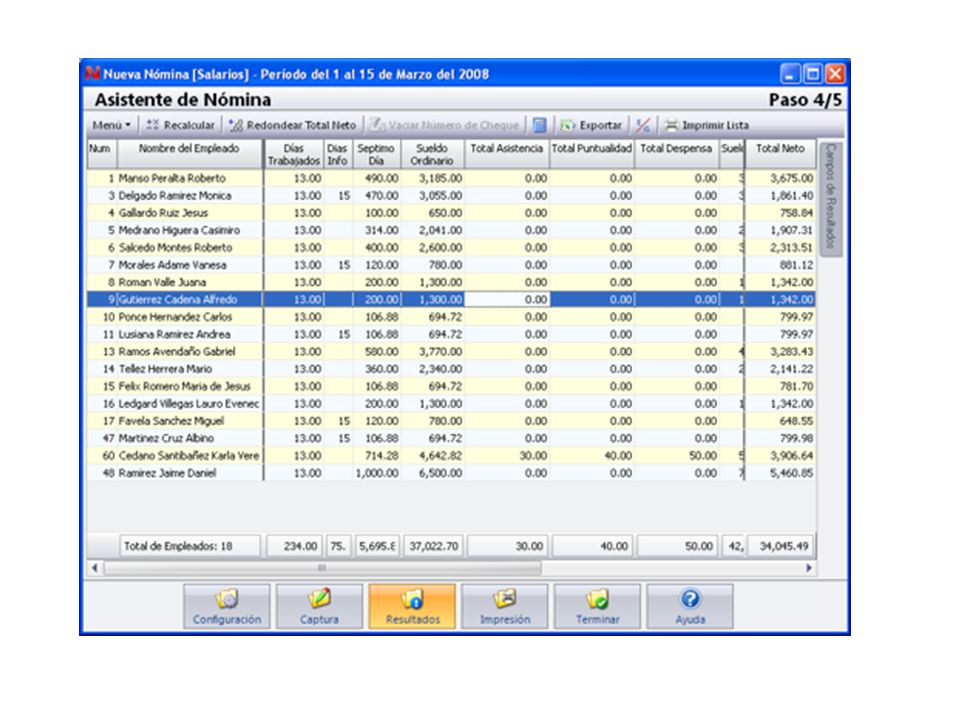Select row Favela Sanchez Miguel
The image size is (960, 720).
click(451, 421)
